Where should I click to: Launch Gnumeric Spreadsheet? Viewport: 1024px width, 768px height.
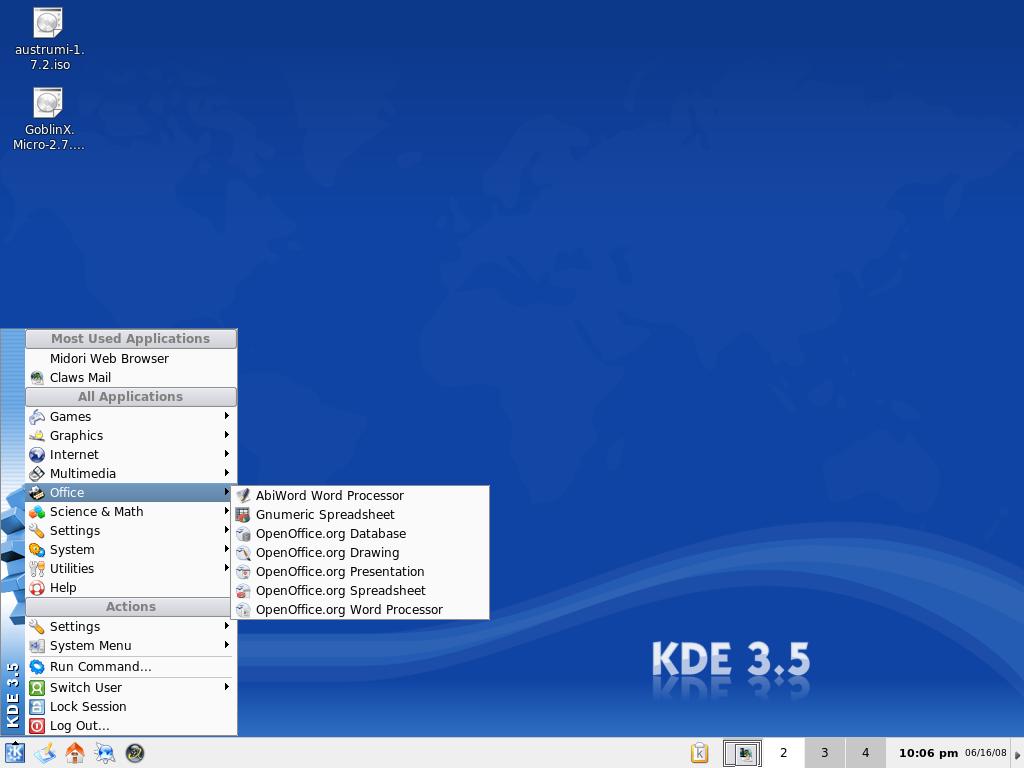324,514
